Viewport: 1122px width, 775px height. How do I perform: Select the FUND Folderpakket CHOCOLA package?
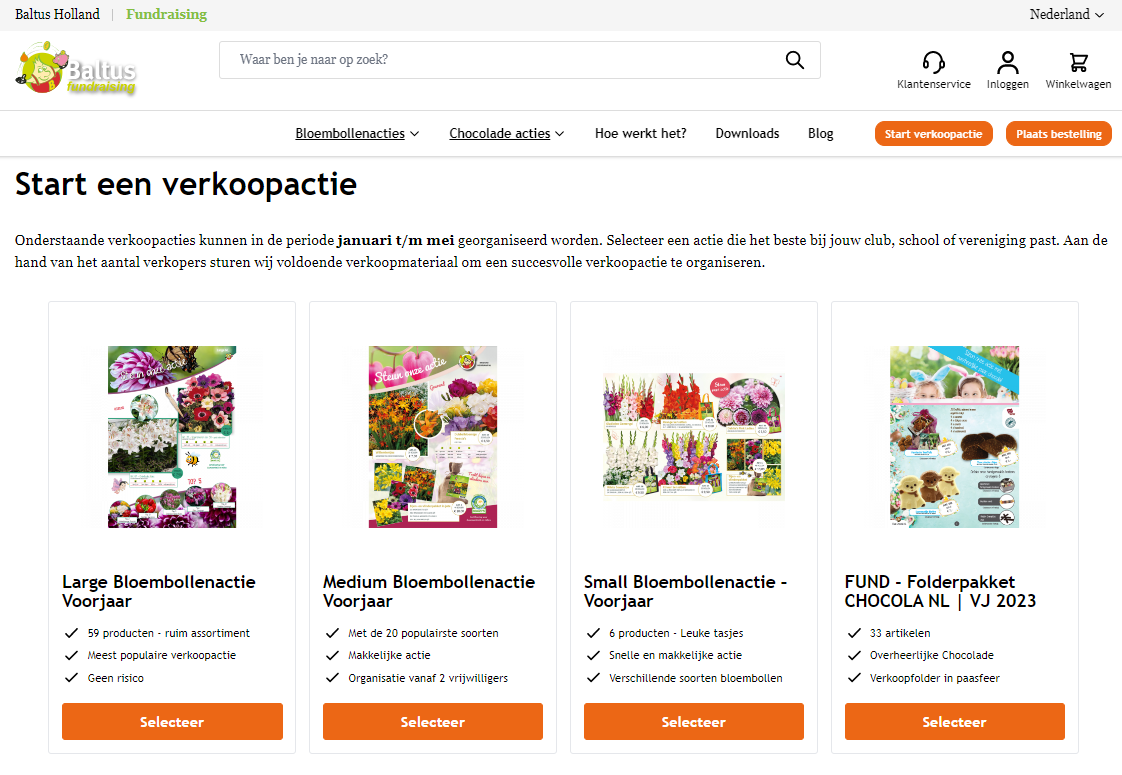pos(954,721)
